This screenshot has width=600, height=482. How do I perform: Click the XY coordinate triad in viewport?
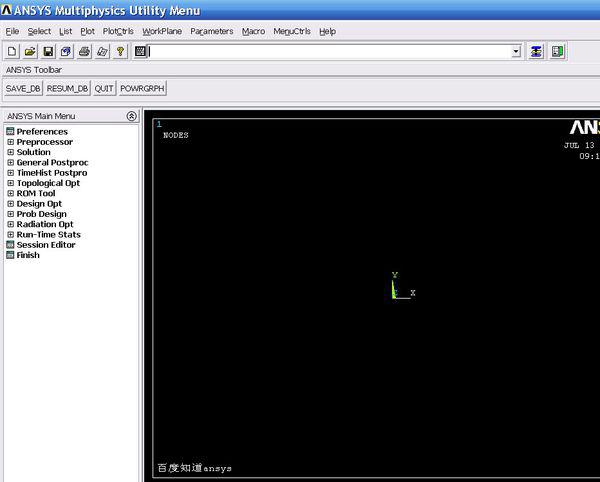403,286
